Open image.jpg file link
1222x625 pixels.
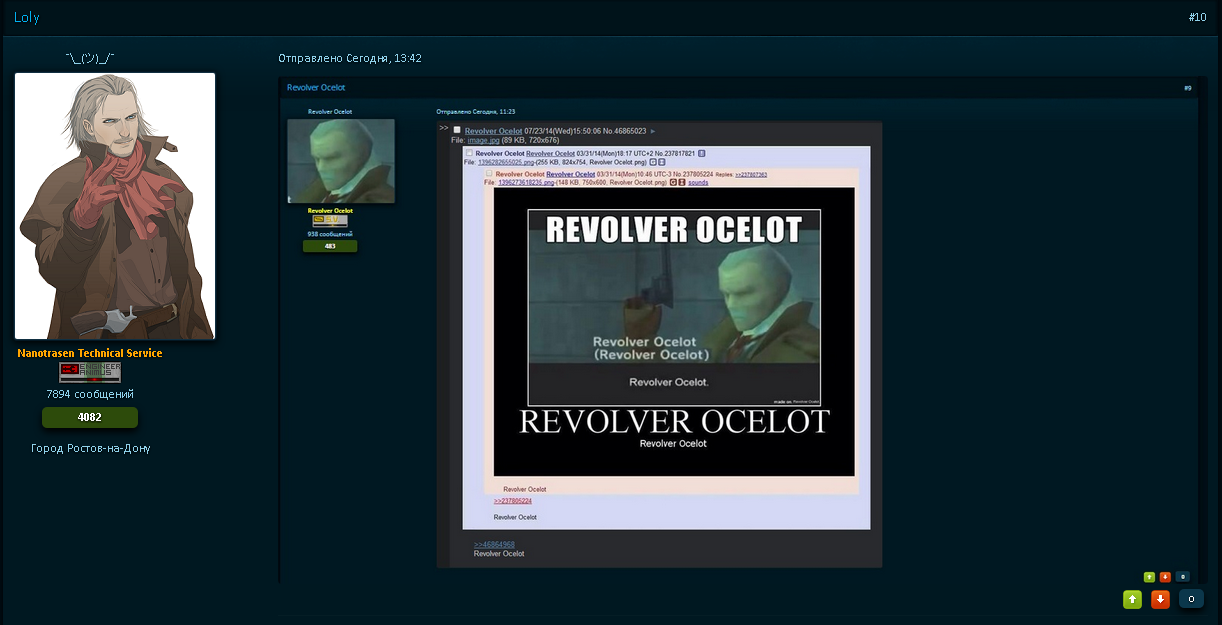click(483, 141)
